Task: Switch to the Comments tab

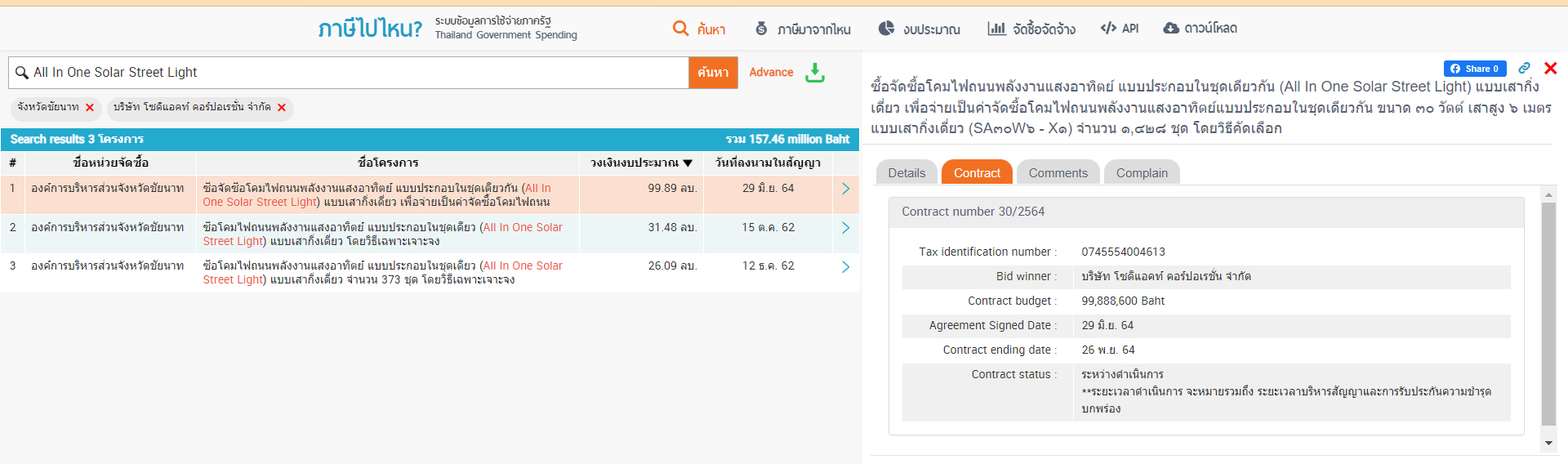Action: click(1058, 173)
